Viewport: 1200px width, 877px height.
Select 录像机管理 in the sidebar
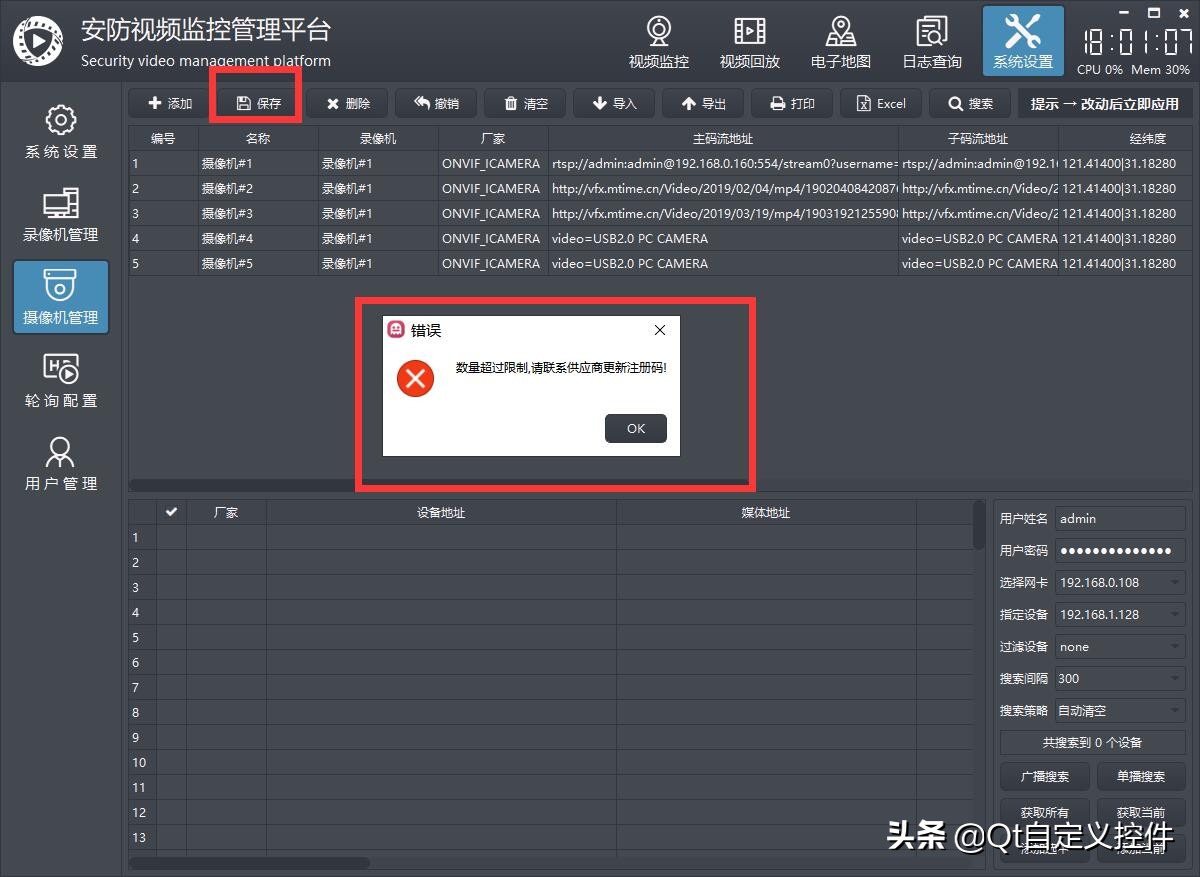pos(60,216)
